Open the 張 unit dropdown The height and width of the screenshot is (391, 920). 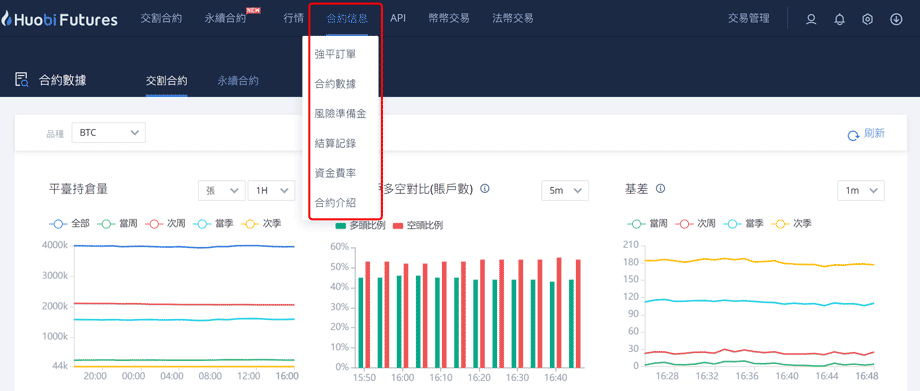(x=222, y=190)
